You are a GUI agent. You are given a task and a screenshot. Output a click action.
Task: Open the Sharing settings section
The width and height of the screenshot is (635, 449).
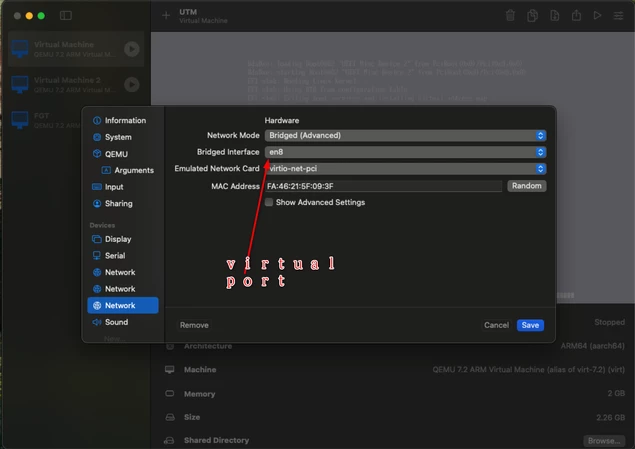tap(123, 203)
